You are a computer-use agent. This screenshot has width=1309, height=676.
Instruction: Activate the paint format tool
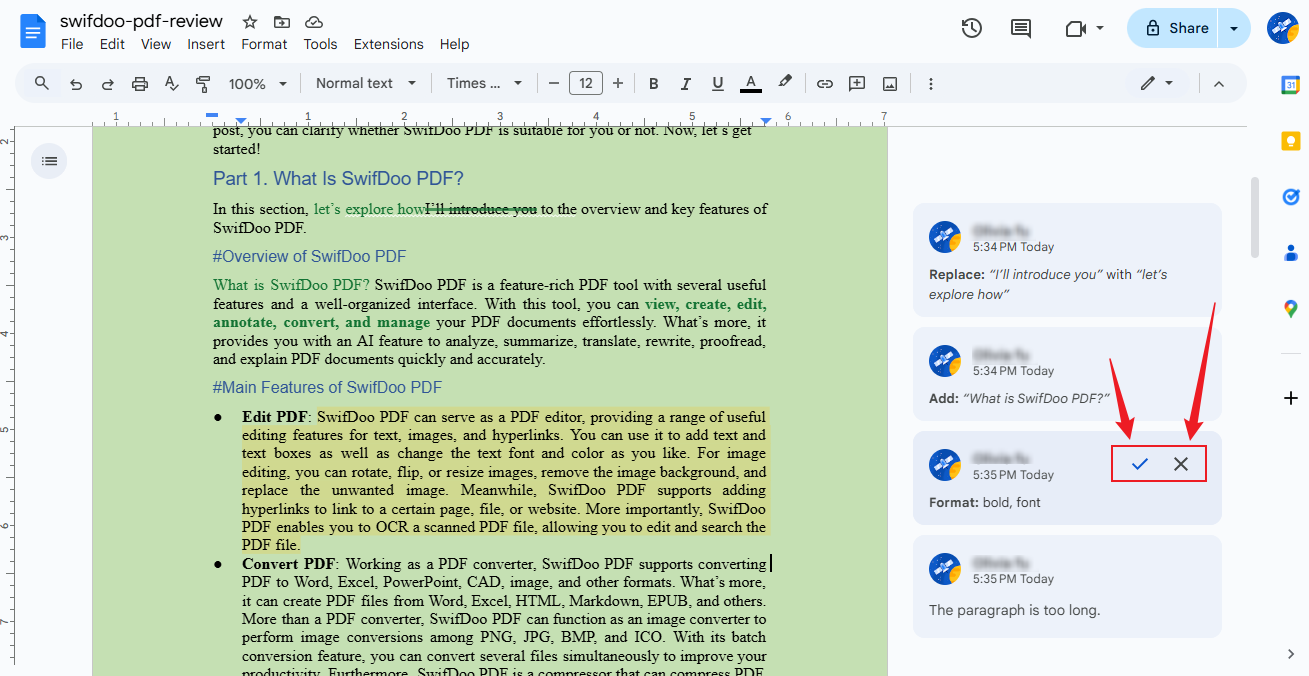[x=203, y=84]
